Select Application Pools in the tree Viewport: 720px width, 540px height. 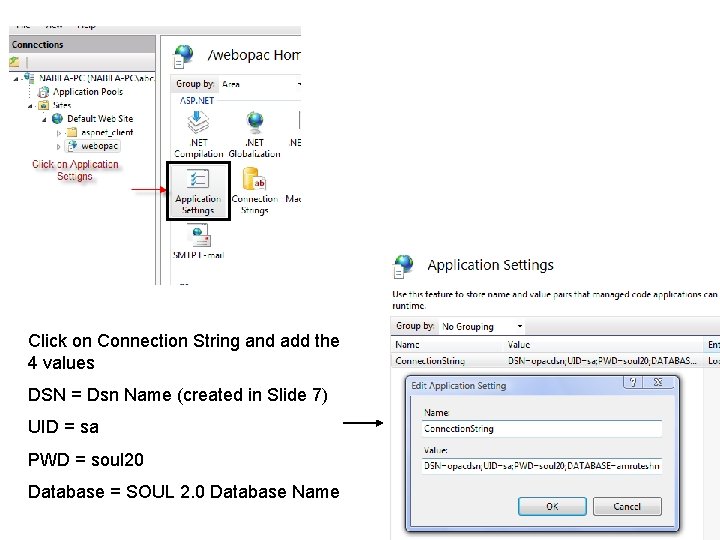[x=81, y=92]
